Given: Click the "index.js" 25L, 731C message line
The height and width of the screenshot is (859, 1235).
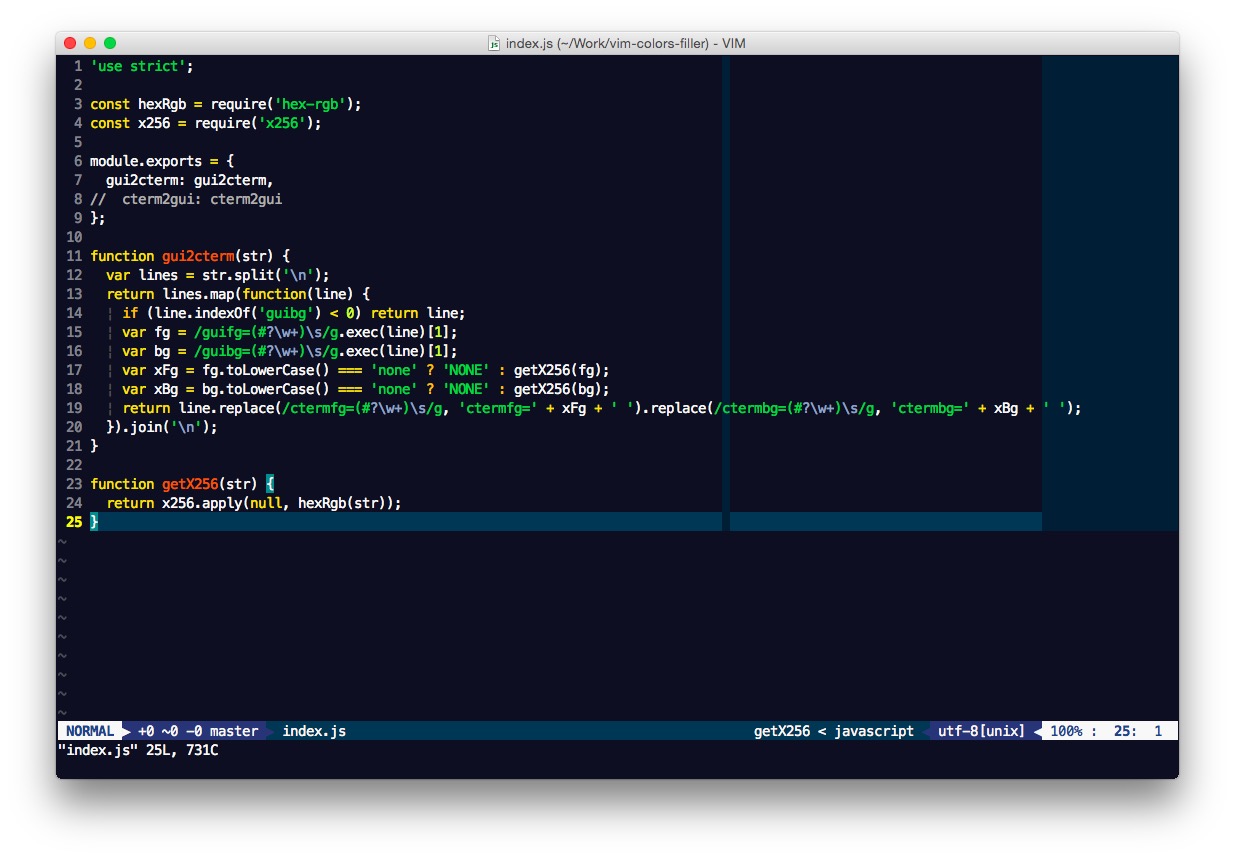Looking at the screenshot, I should (x=138, y=750).
